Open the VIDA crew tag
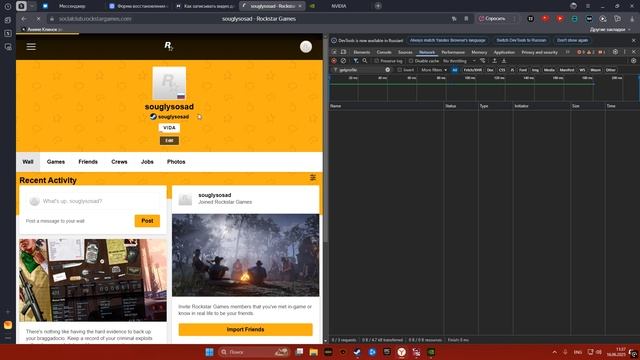This screenshot has width=640, height=360. [x=169, y=128]
